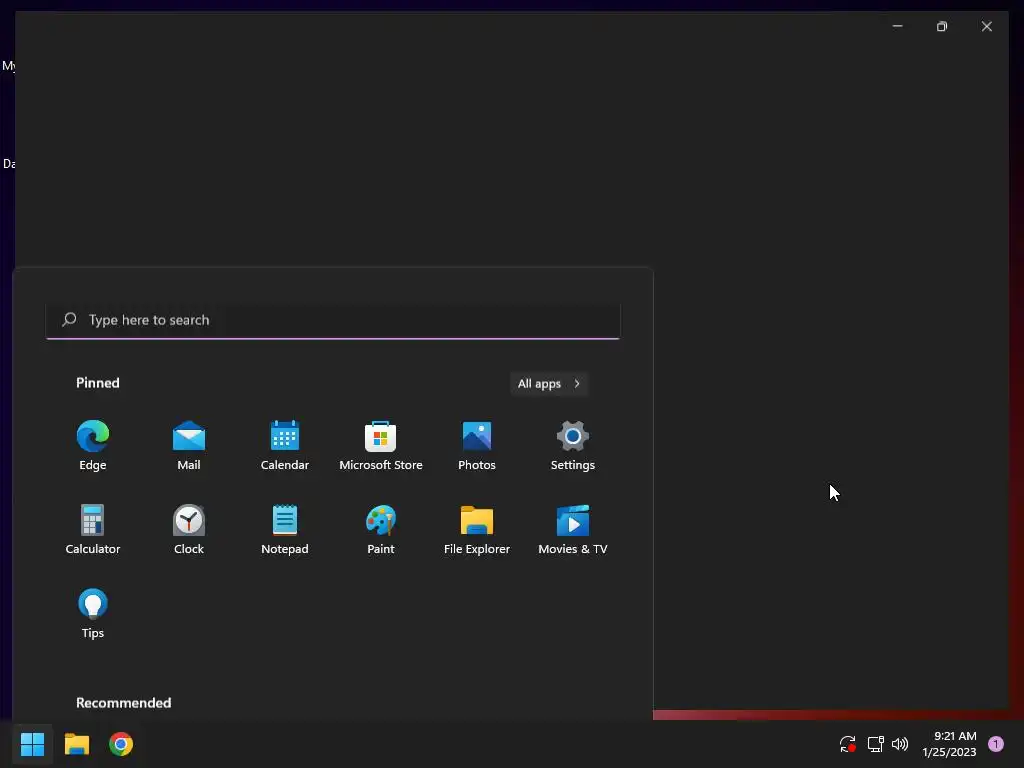1024x768 pixels.
Task: Click the search magnifier icon
Action: tap(69, 319)
